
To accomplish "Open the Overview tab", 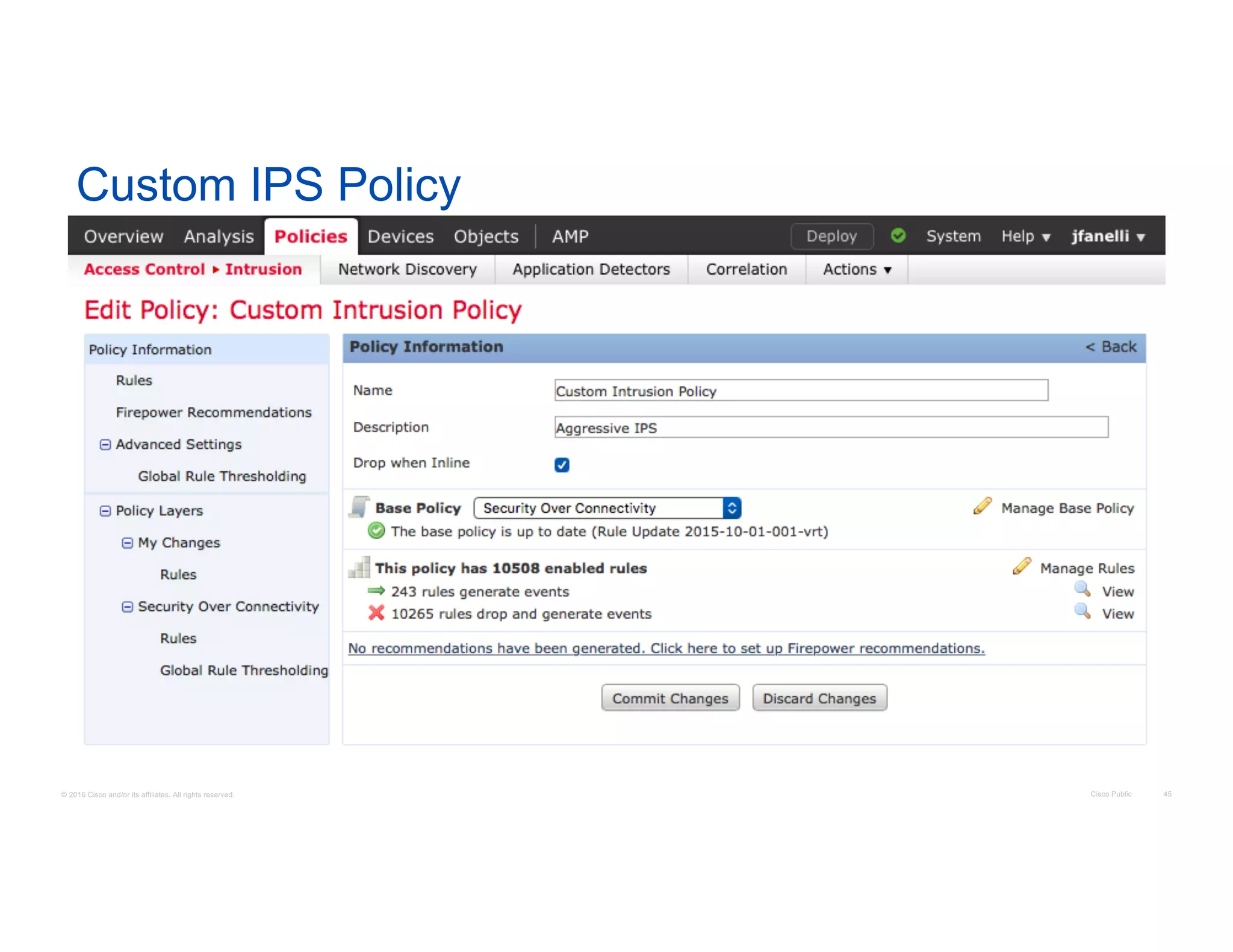I will (x=123, y=236).
